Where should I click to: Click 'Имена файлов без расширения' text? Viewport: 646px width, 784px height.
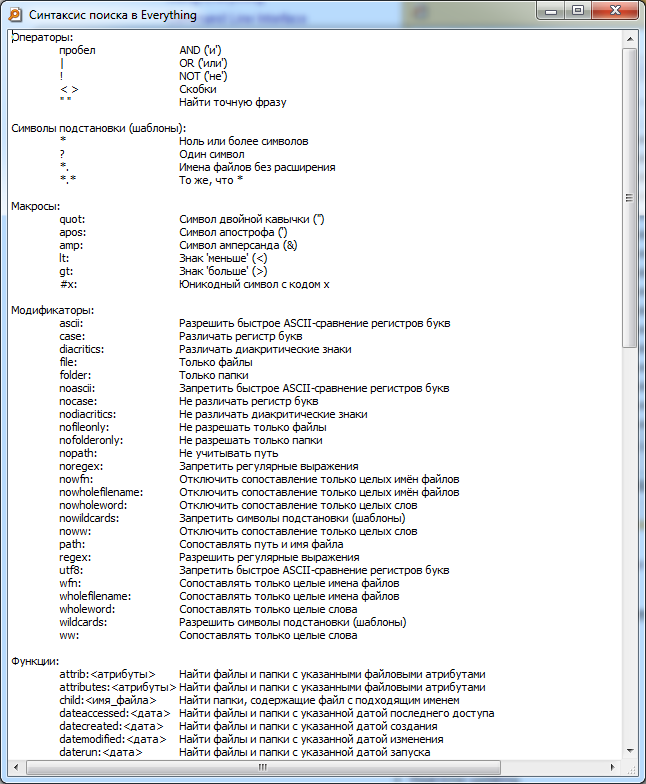point(257,168)
